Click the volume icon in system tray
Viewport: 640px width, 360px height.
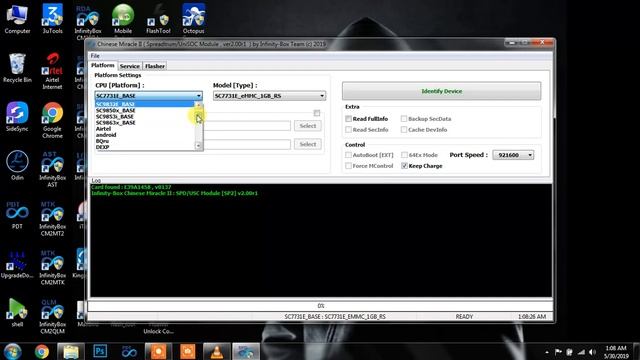pos(593,352)
